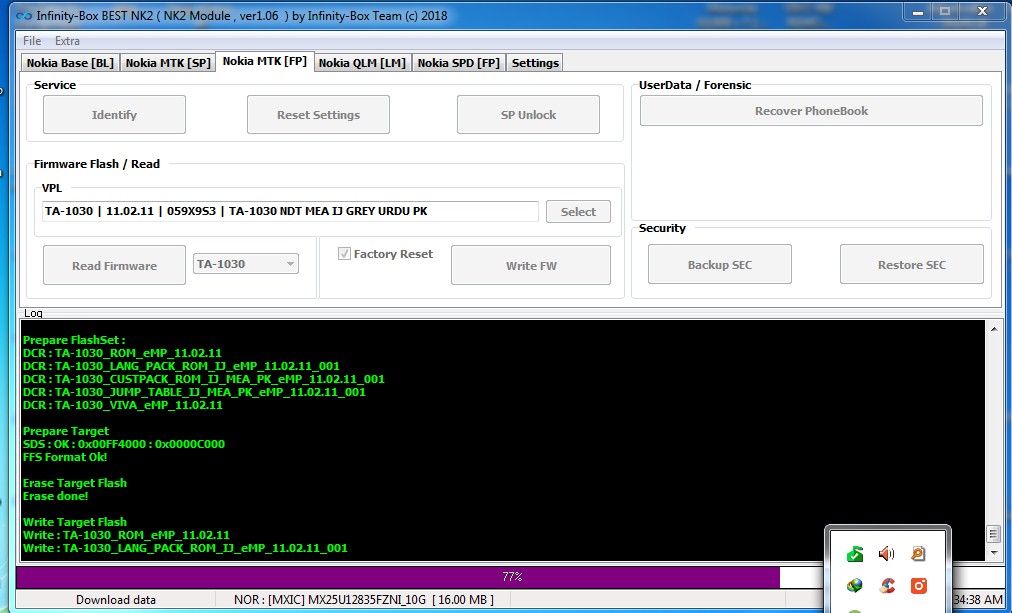1012x613 pixels.
Task: Switch to the Nokia SPD [FP] tab
Action: point(459,63)
